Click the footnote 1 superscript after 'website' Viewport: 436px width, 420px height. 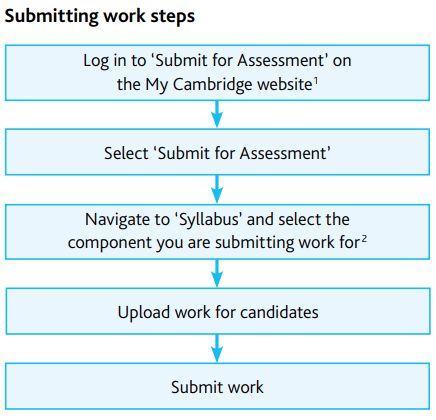point(316,80)
